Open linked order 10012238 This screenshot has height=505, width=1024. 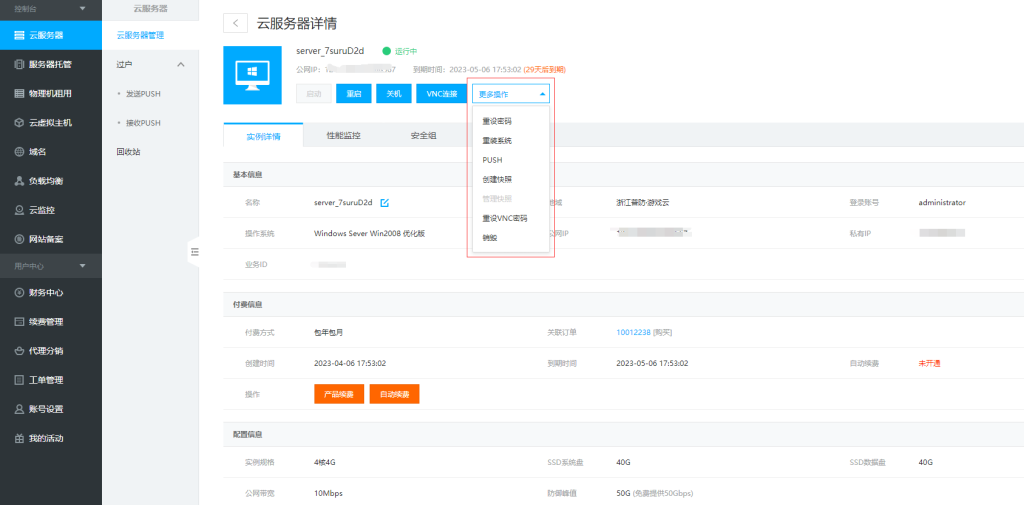(634, 332)
